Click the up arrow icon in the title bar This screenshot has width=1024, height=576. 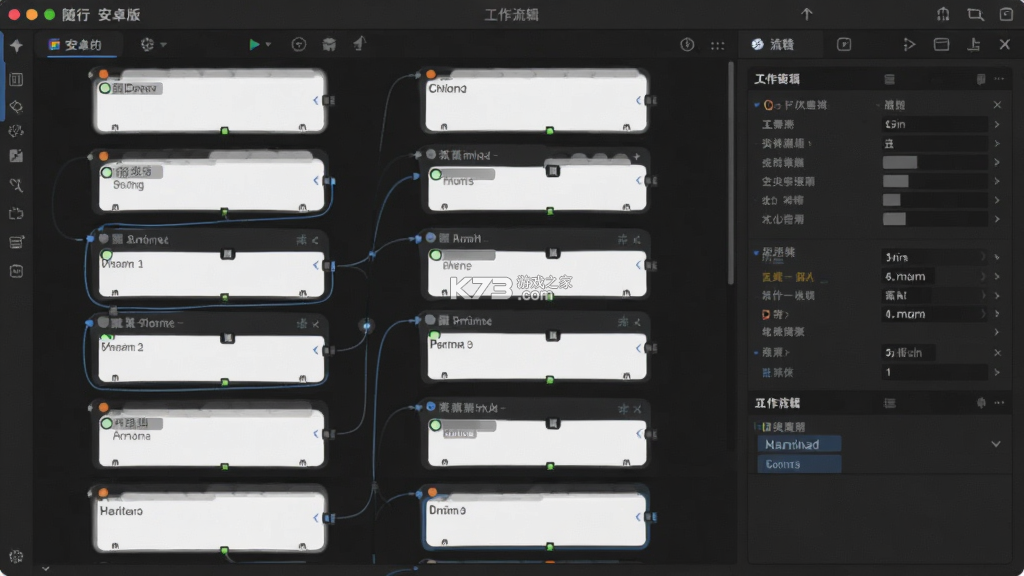[807, 14]
